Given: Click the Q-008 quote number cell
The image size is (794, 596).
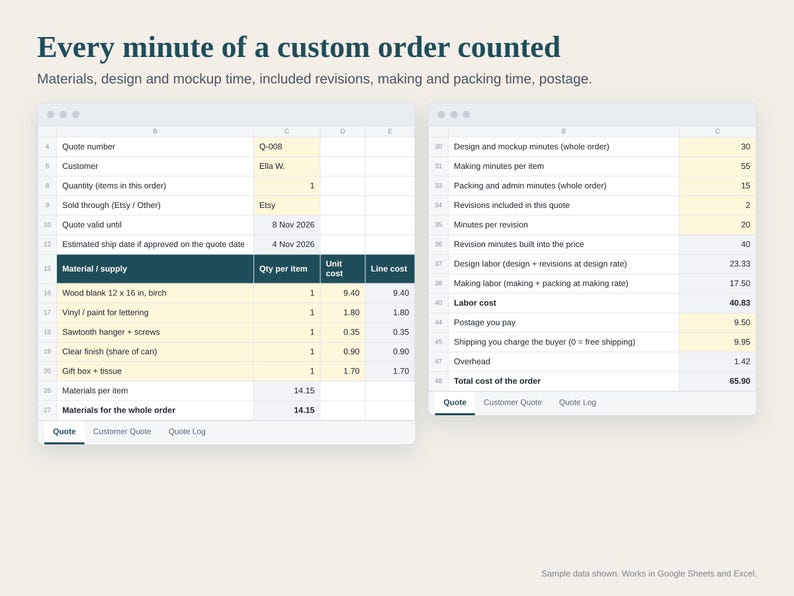Looking at the screenshot, I should tap(287, 147).
